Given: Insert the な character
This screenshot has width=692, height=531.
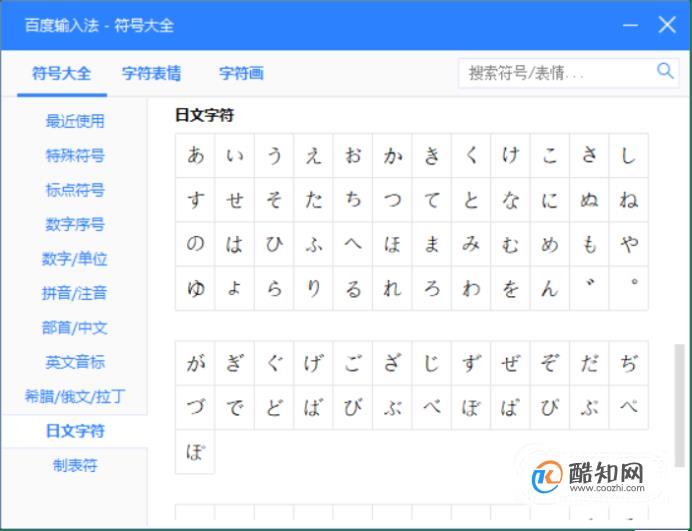Looking at the screenshot, I should 510,200.
